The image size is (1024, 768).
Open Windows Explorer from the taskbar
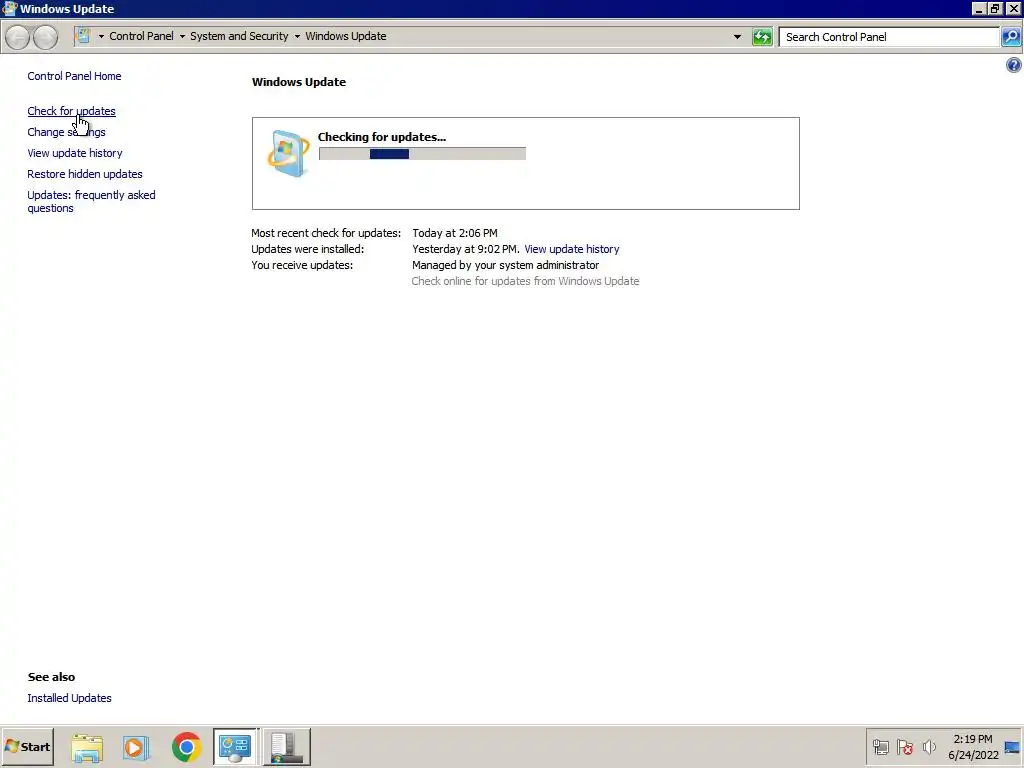pyautogui.click(x=88, y=747)
